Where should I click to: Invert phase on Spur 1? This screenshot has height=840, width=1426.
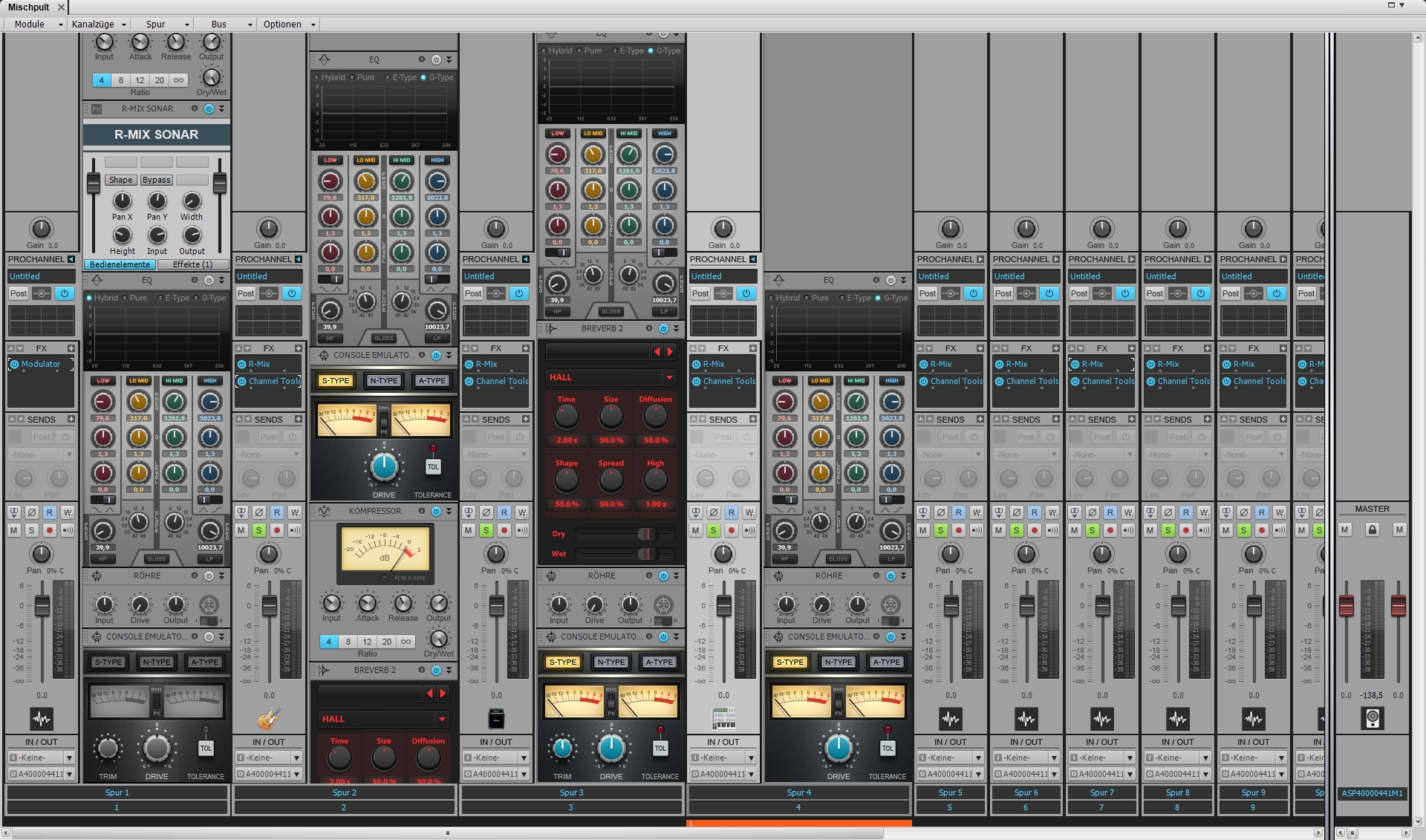click(32, 512)
